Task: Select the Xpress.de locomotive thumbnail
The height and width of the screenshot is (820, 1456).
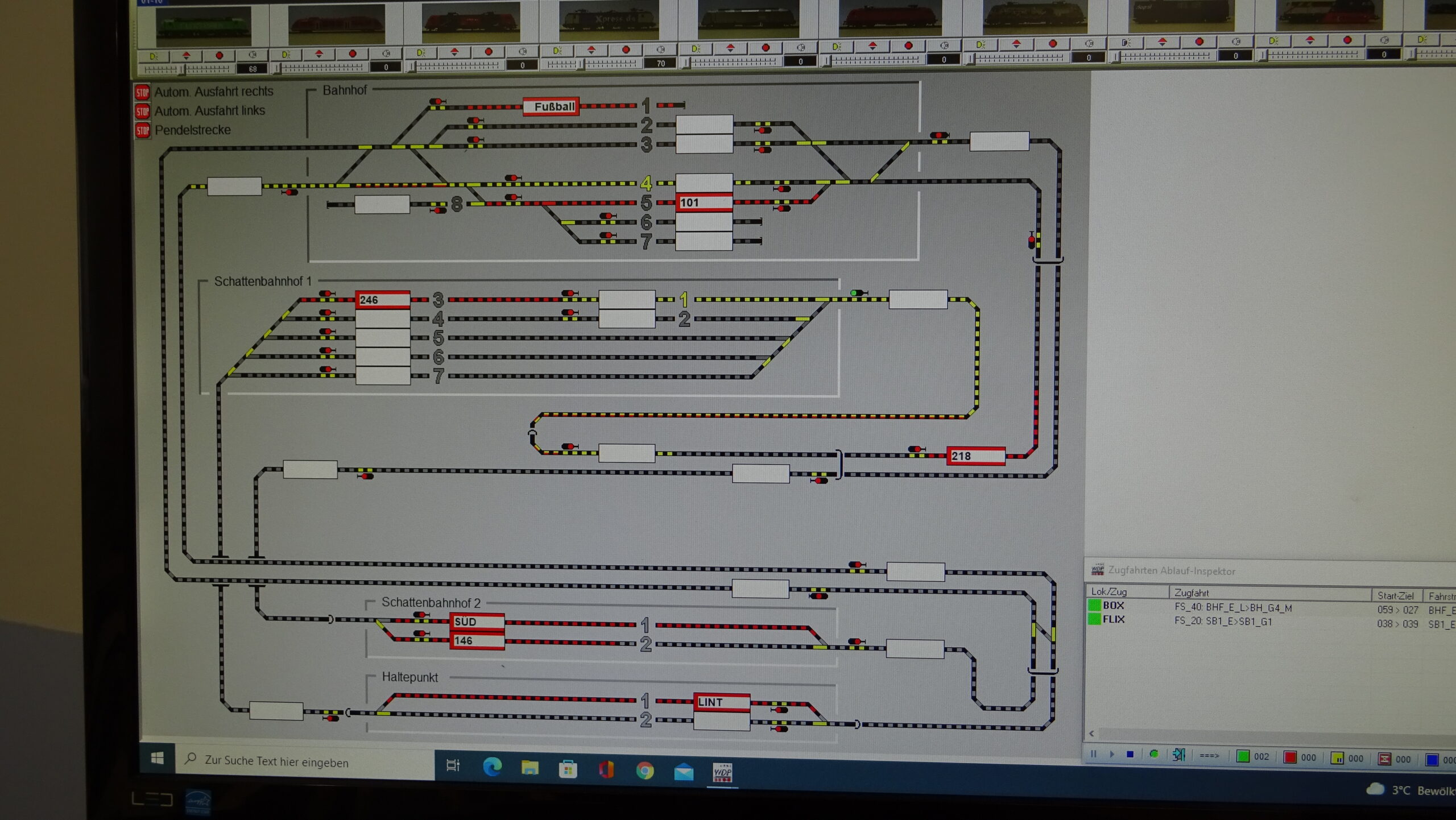Action: pyautogui.click(x=609, y=21)
